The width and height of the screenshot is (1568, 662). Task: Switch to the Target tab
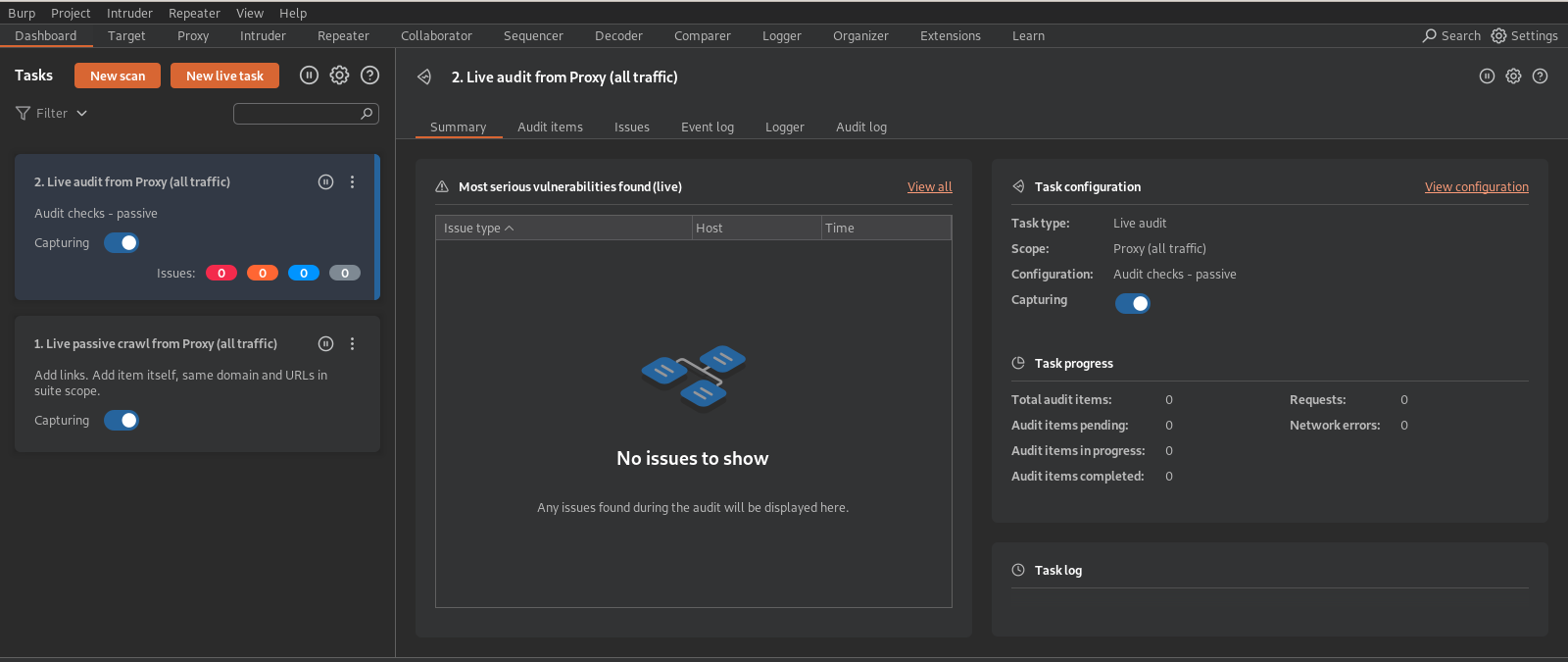coord(126,36)
